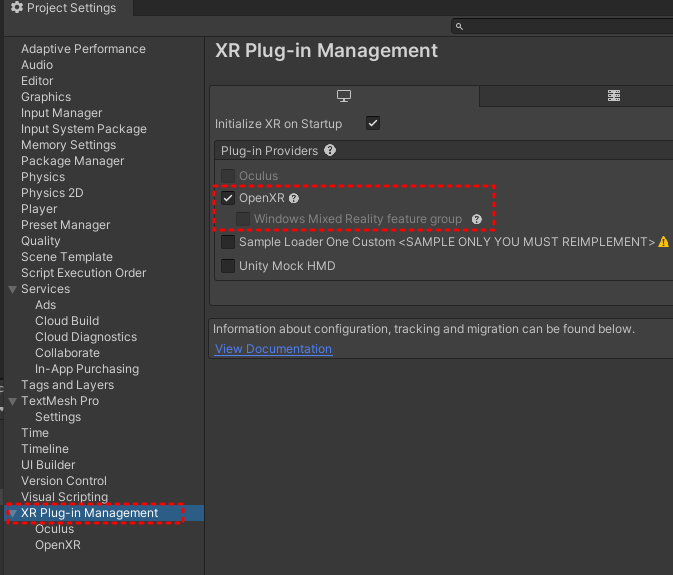673x575 pixels.
Task: Focus the settings search field
Action: [x=562, y=26]
